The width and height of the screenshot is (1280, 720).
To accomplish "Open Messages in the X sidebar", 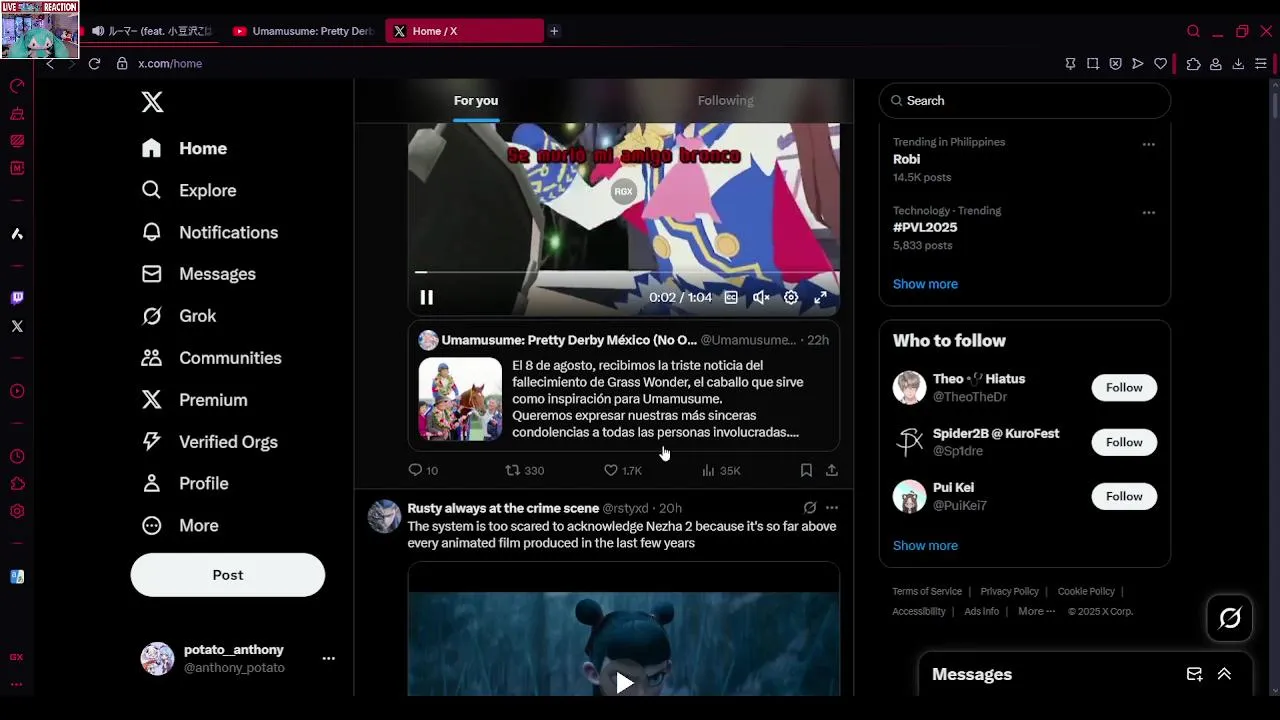I will (x=199, y=274).
